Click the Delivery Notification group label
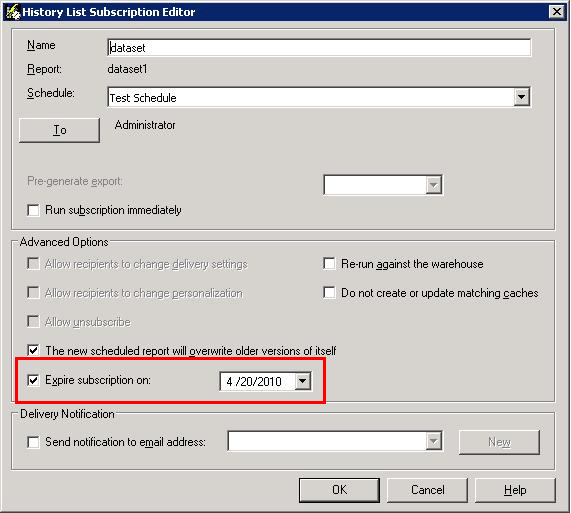The height and width of the screenshot is (513, 571). point(67,414)
